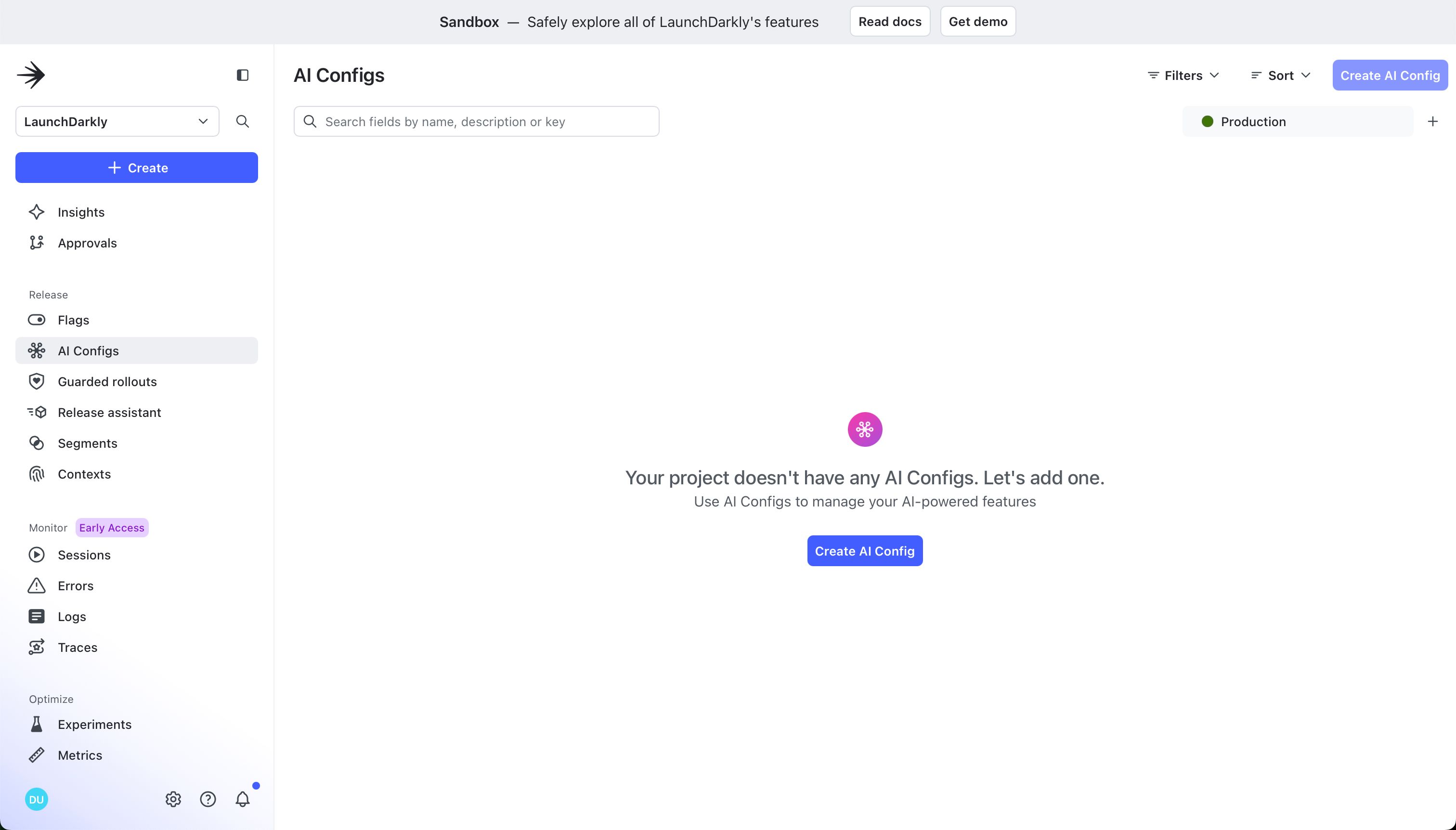
Task: Click the Flags toggle icon
Action: pos(37,320)
